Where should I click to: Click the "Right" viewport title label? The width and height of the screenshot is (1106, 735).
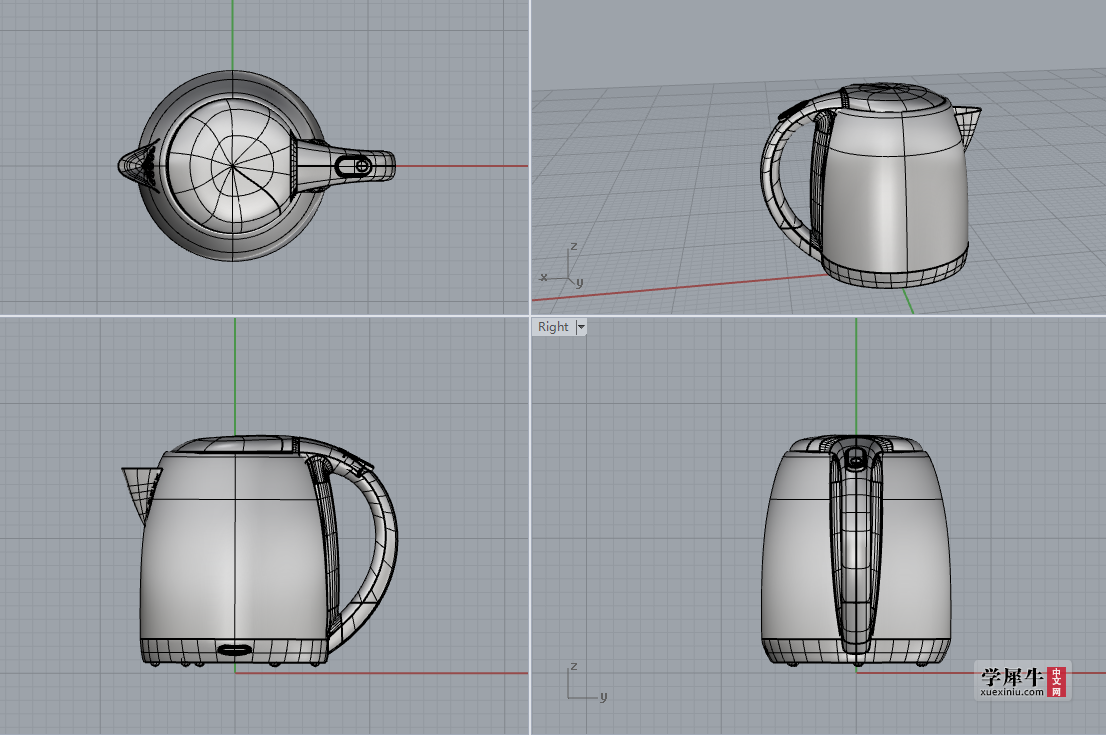[x=553, y=327]
